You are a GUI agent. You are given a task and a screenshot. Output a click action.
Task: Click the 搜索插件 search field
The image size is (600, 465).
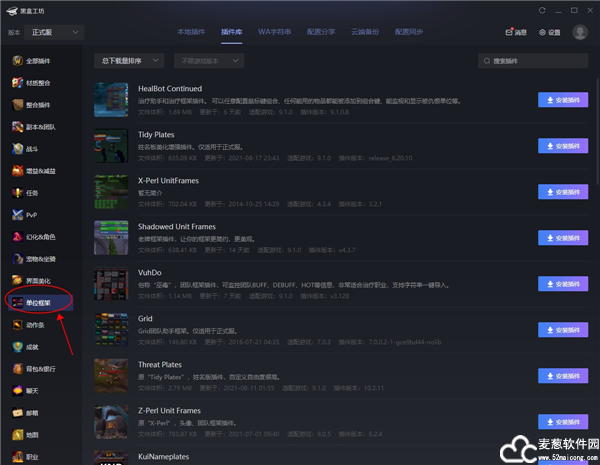533,61
